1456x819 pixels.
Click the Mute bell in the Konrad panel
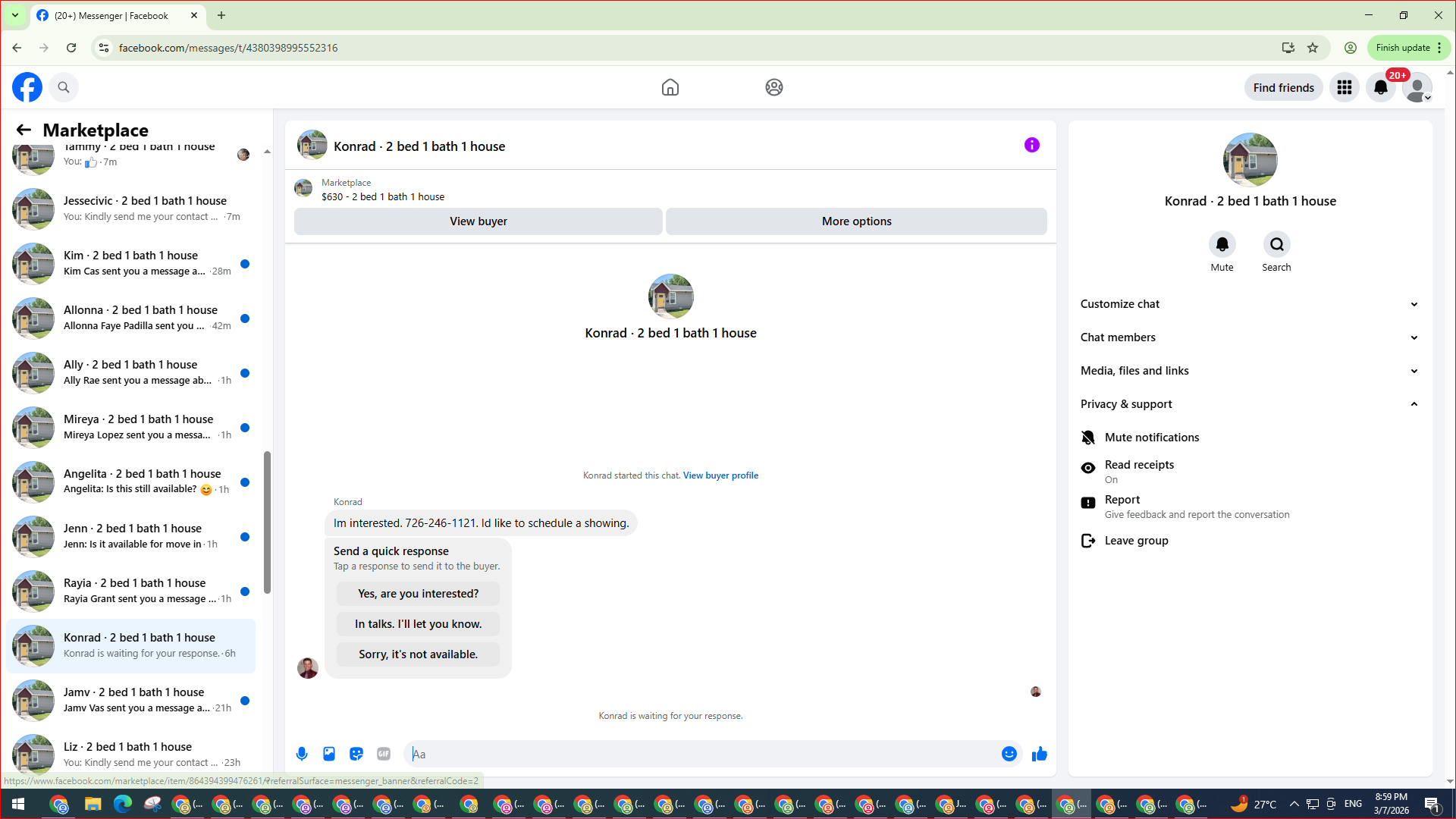click(1222, 244)
